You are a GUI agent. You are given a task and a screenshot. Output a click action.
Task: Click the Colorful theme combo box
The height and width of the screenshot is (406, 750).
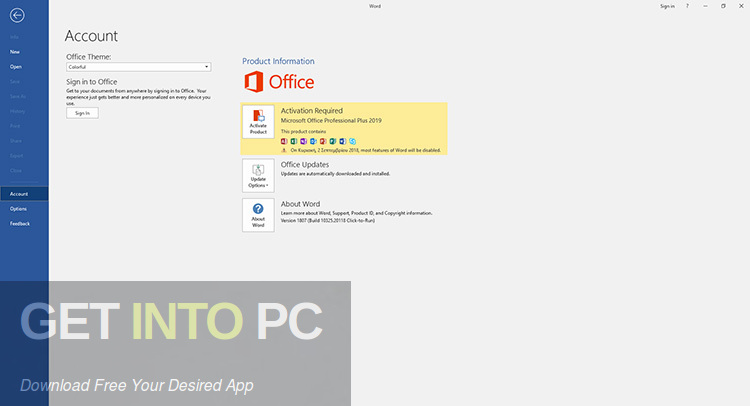pyautogui.click(x=139, y=67)
